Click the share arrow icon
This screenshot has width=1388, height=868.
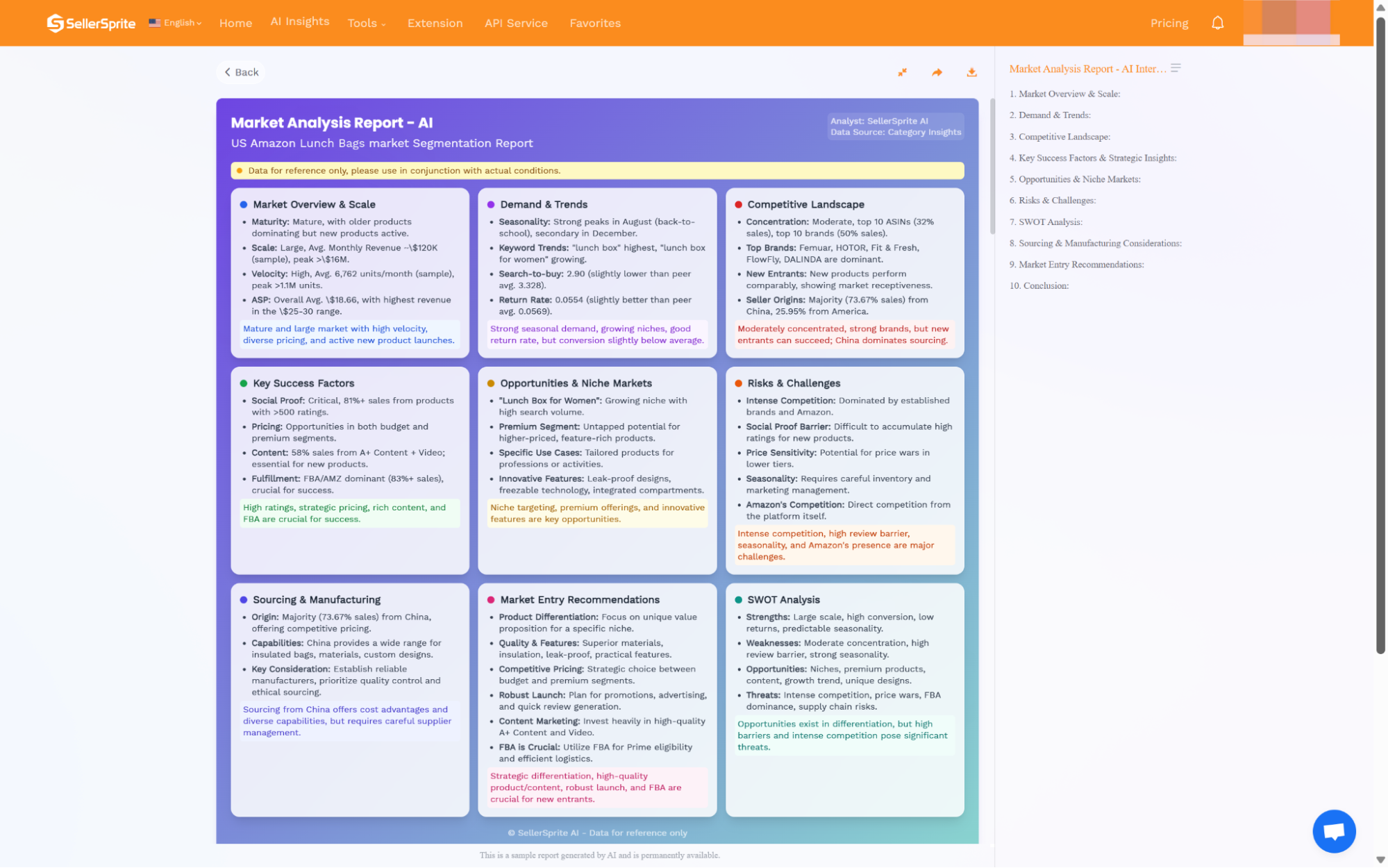click(x=937, y=72)
